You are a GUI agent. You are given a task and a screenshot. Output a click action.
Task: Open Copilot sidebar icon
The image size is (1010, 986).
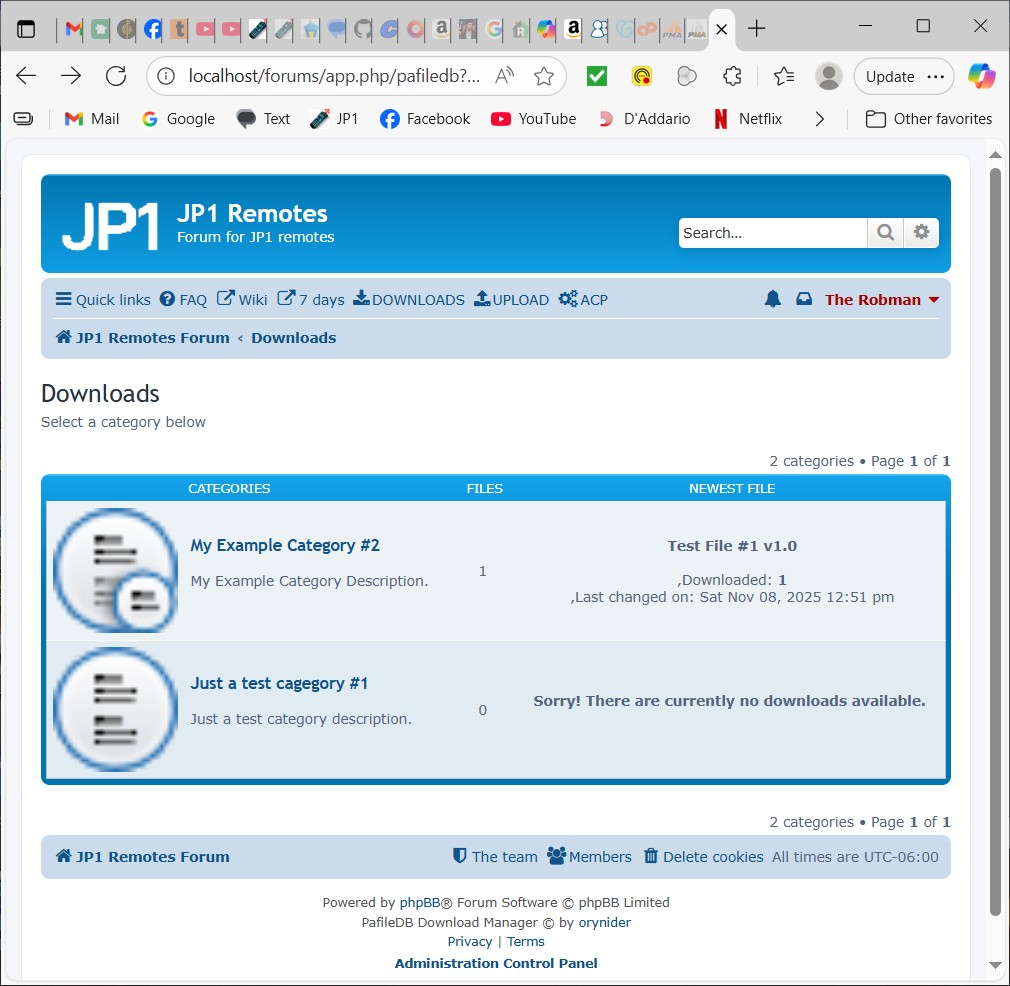point(981,76)
